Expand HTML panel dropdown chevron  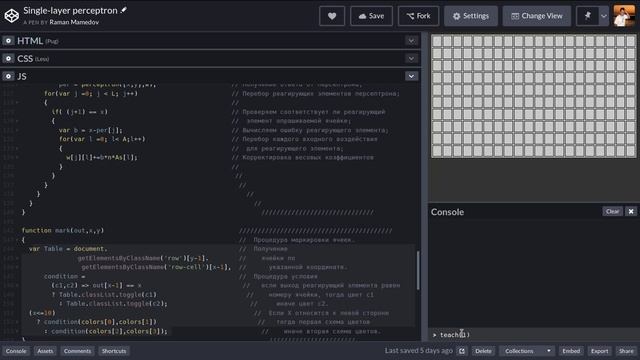click(x=411, y=41)
